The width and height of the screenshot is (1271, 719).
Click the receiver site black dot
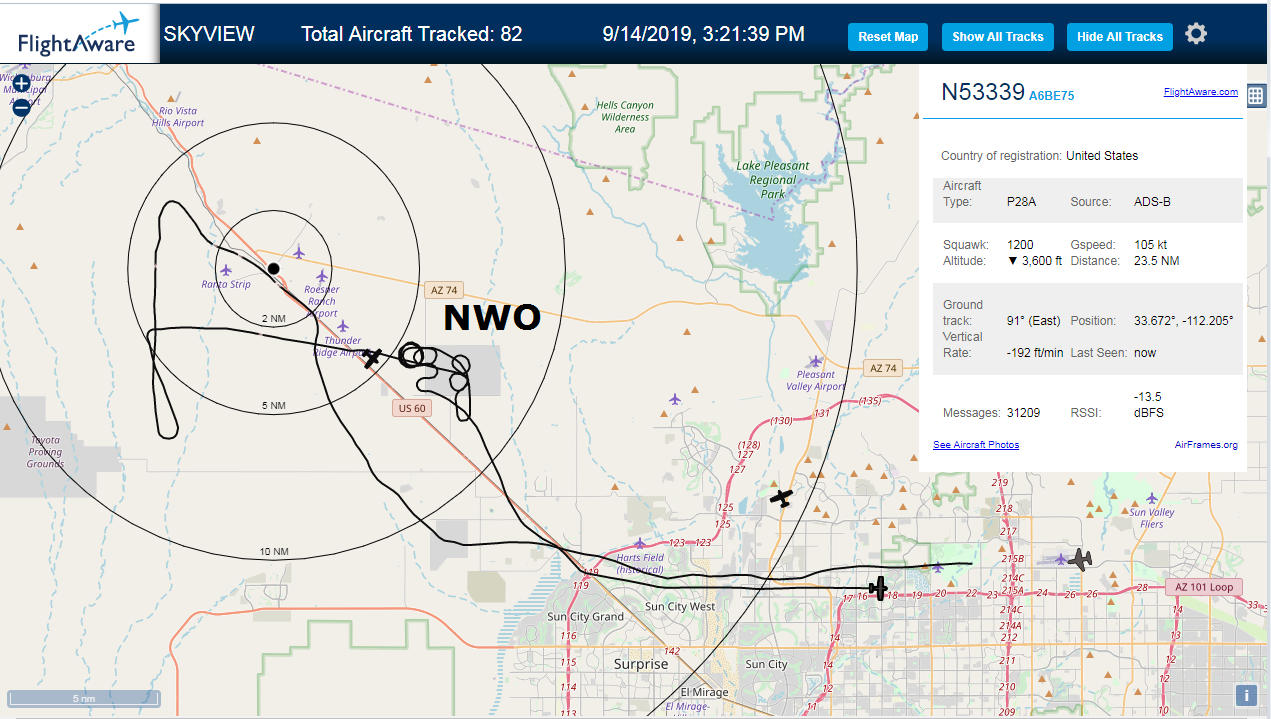pyautogui.click(x=273, y=268)
